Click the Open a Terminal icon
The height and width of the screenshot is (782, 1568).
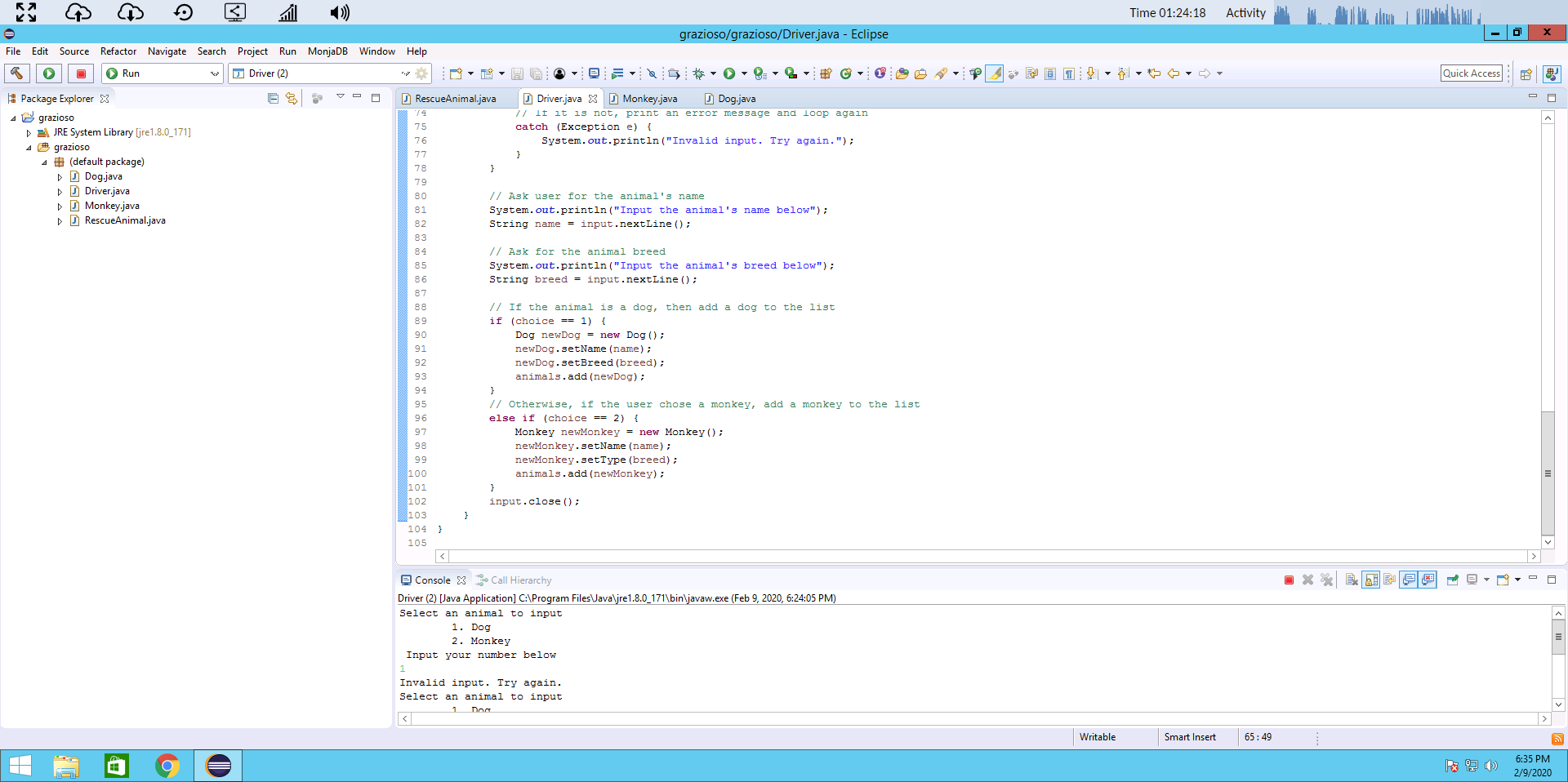tap(594, 73)
